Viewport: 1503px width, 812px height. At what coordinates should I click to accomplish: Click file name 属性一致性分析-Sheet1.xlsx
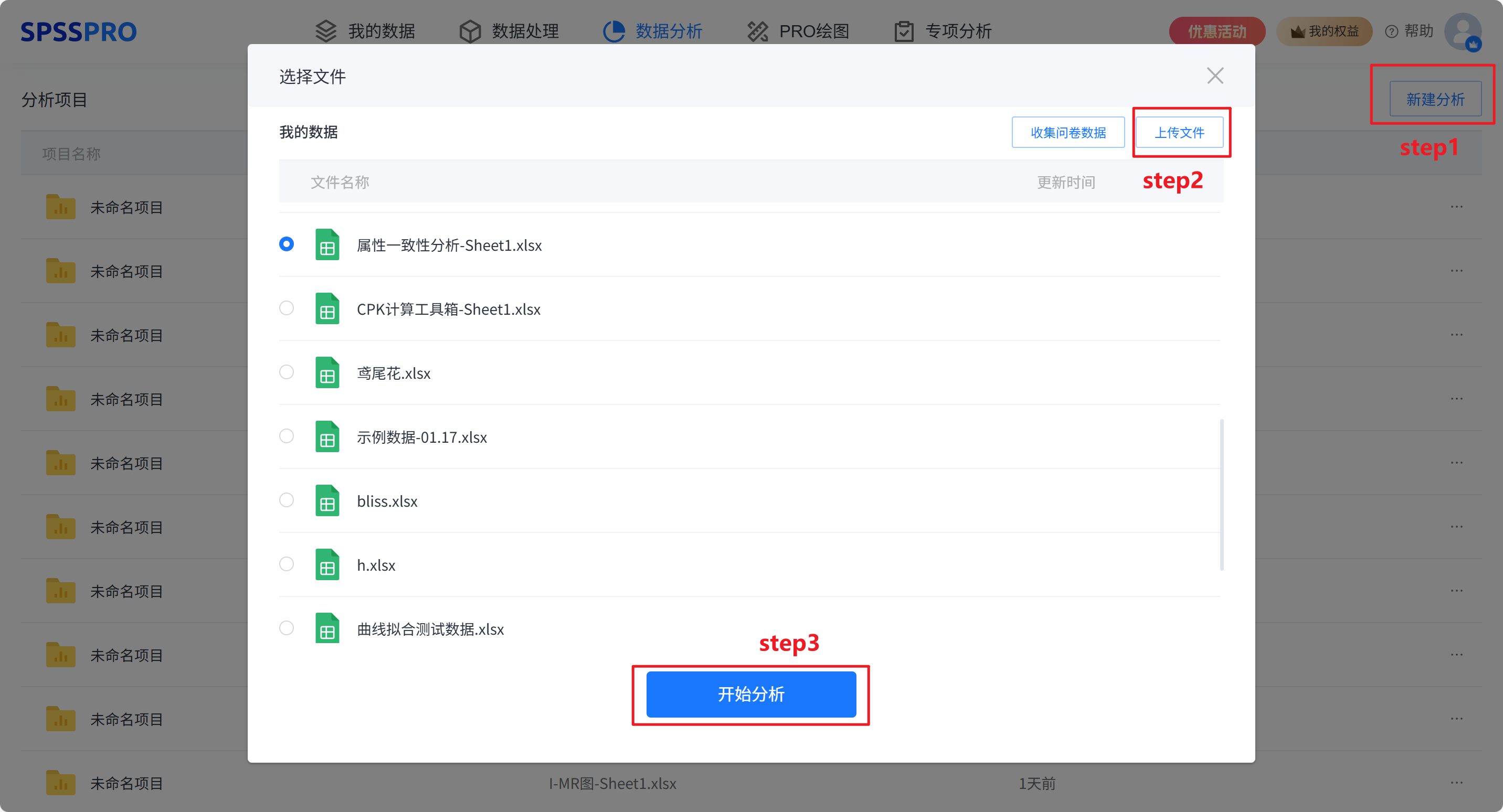[x=449, y=245]
